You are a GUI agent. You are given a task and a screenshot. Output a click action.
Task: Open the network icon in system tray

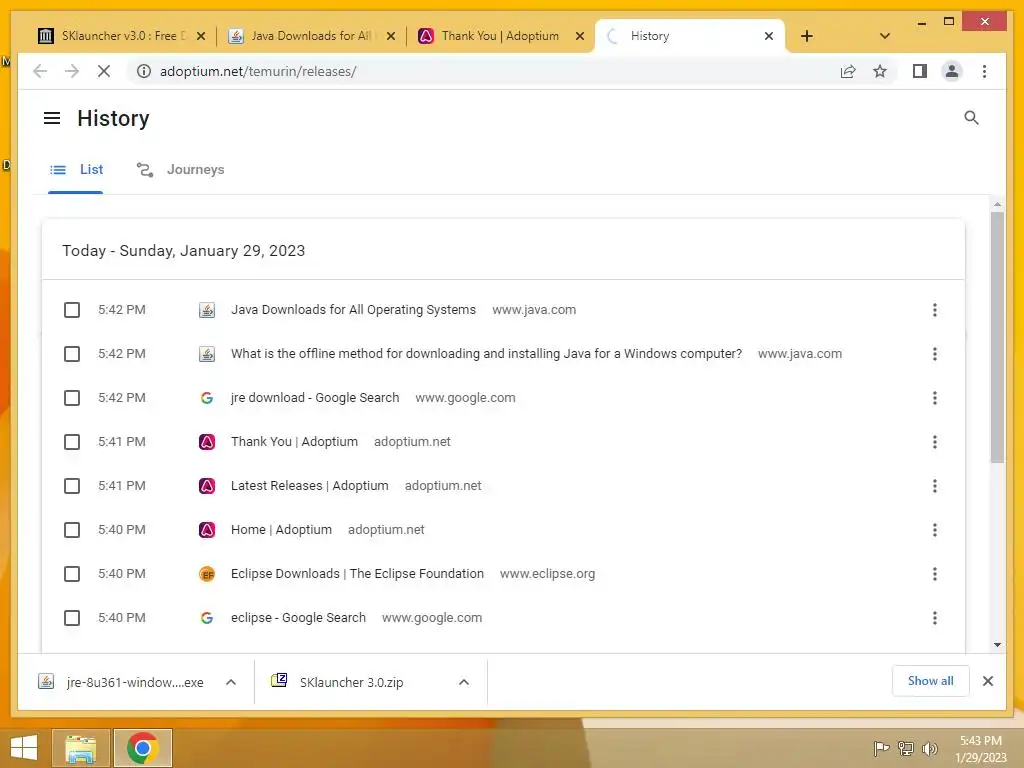[906, 748]
